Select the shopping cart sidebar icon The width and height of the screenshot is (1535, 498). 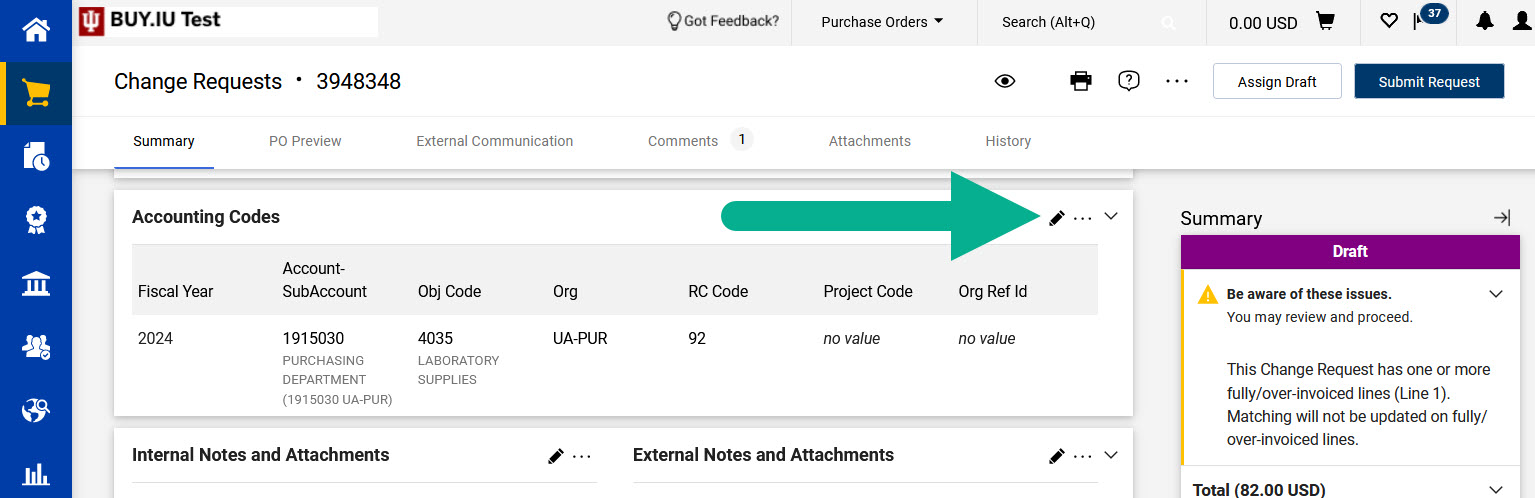(36, 93)
